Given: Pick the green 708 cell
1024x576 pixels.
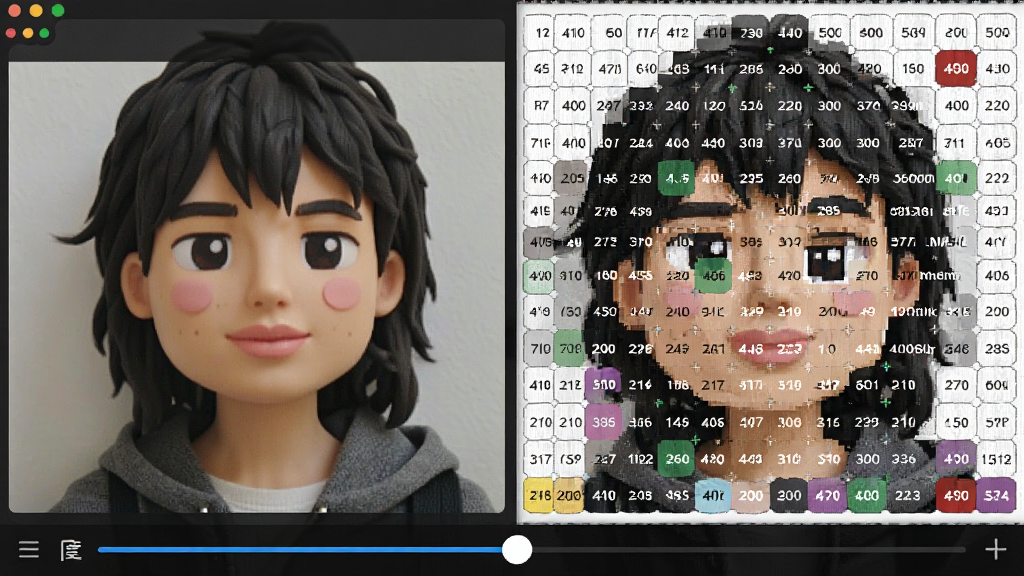Looking at the screenshot, I should click(570, 348).
